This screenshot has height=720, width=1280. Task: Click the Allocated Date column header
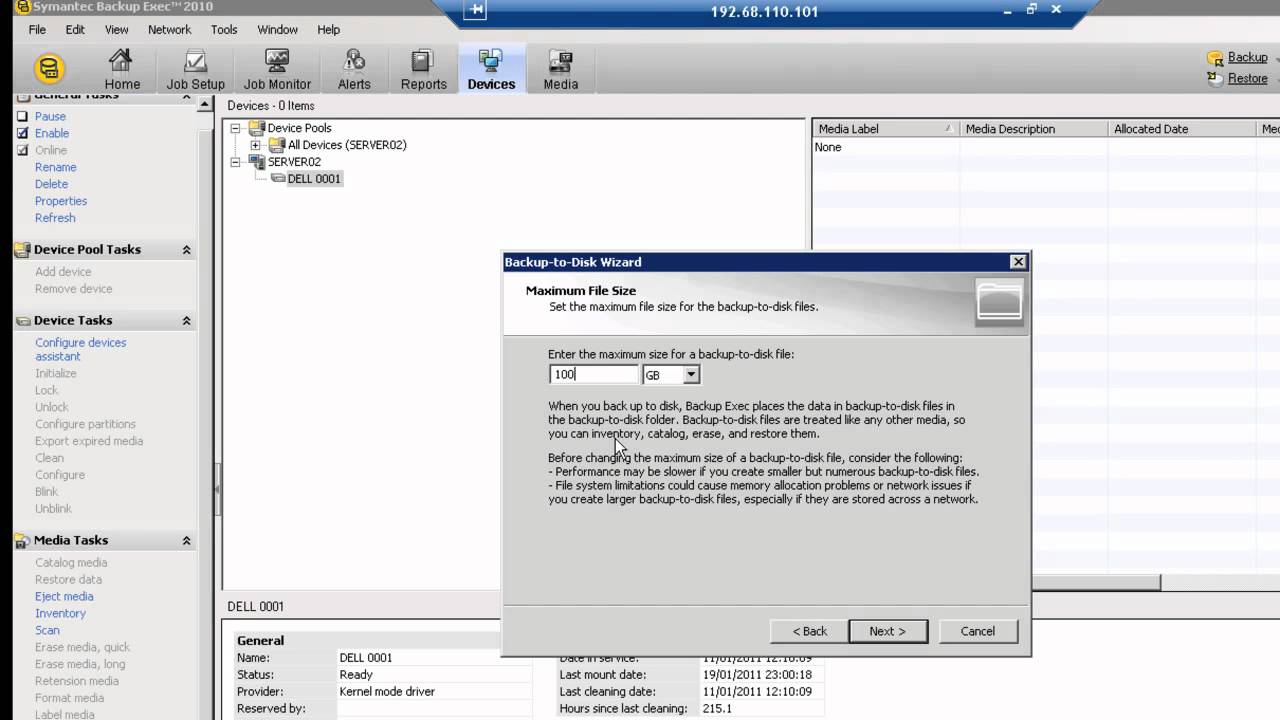[x=1181, y=129]
